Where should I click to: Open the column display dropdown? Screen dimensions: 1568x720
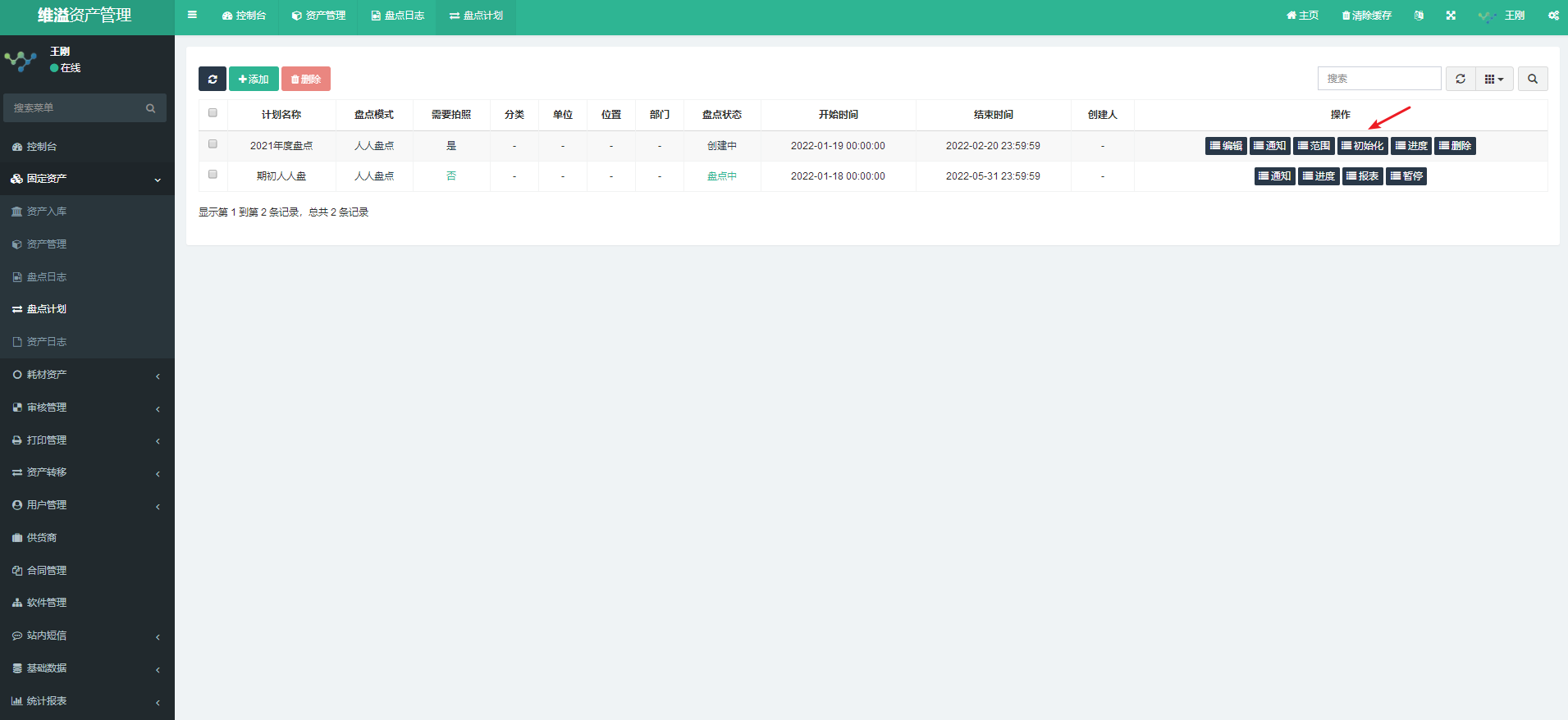tap(1494, 79)
